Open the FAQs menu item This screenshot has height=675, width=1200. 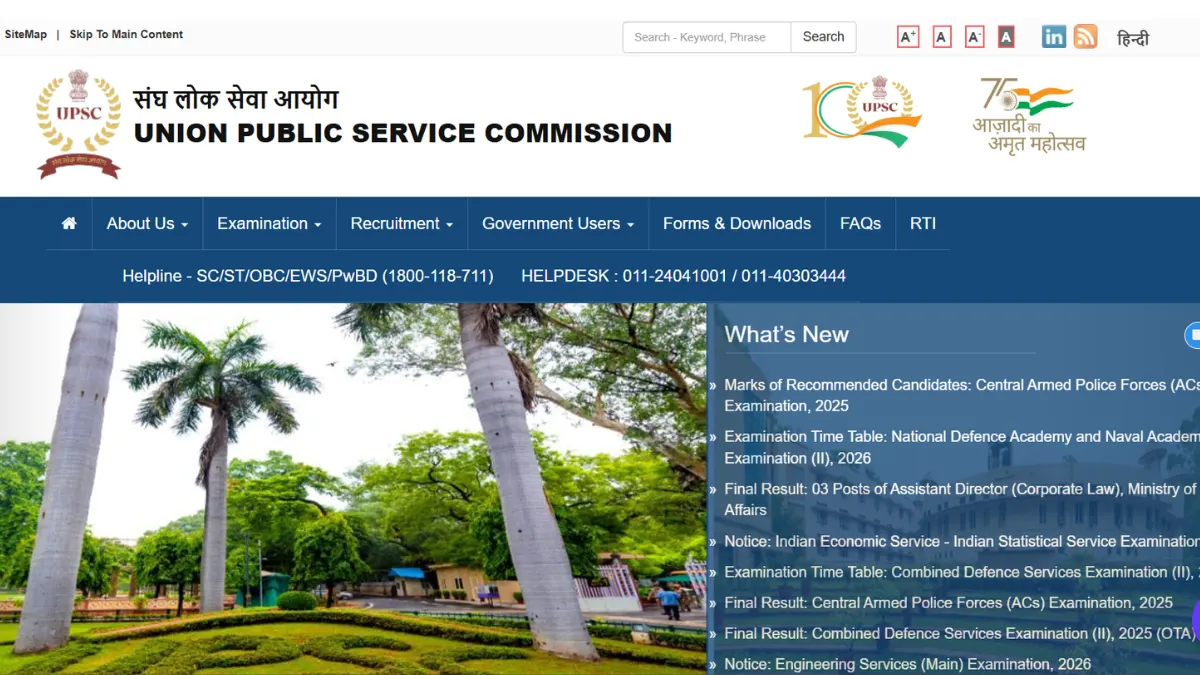point(860,223)
